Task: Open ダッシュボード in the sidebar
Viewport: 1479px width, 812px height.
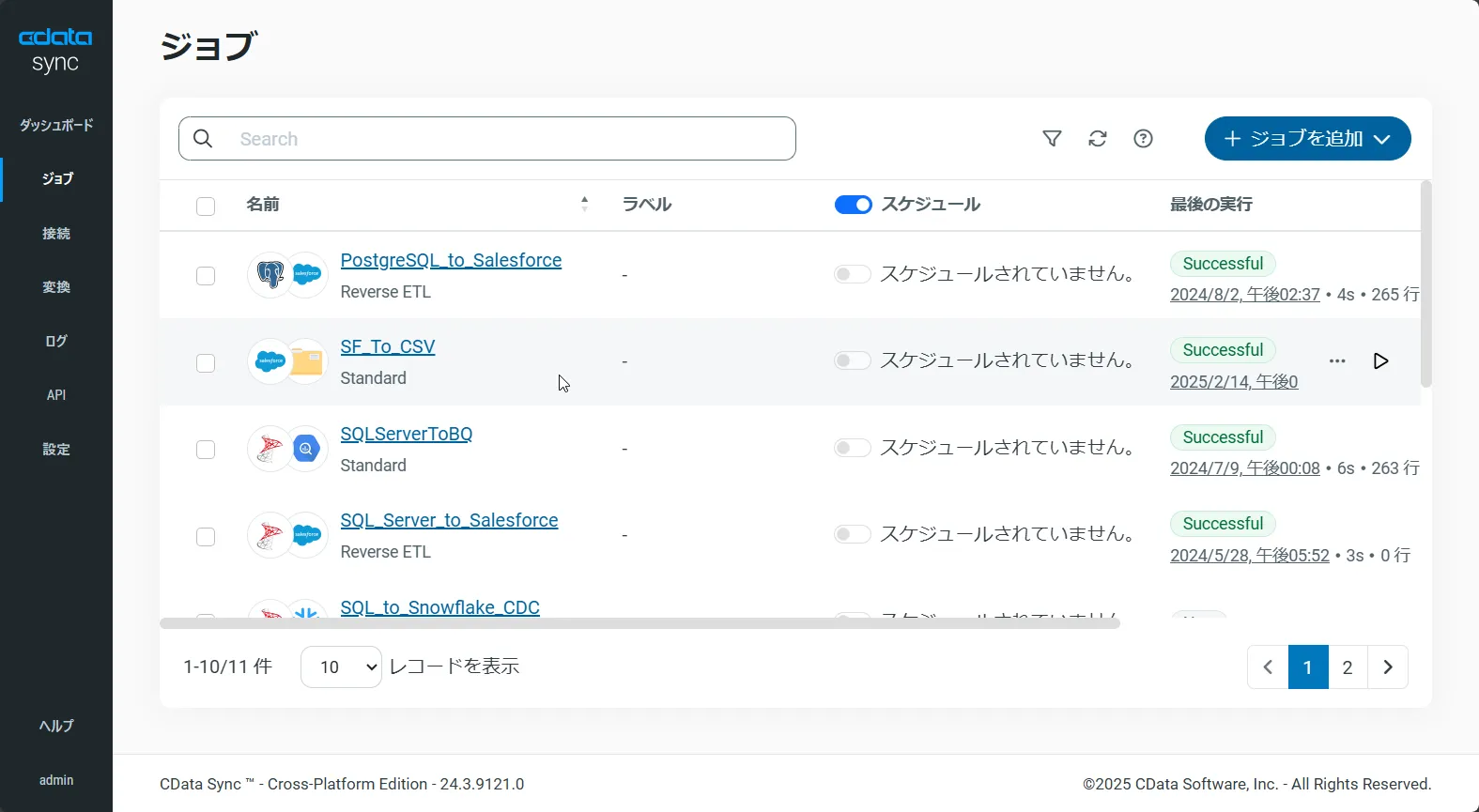Action: pyautogui.click(x=56, y=125)
